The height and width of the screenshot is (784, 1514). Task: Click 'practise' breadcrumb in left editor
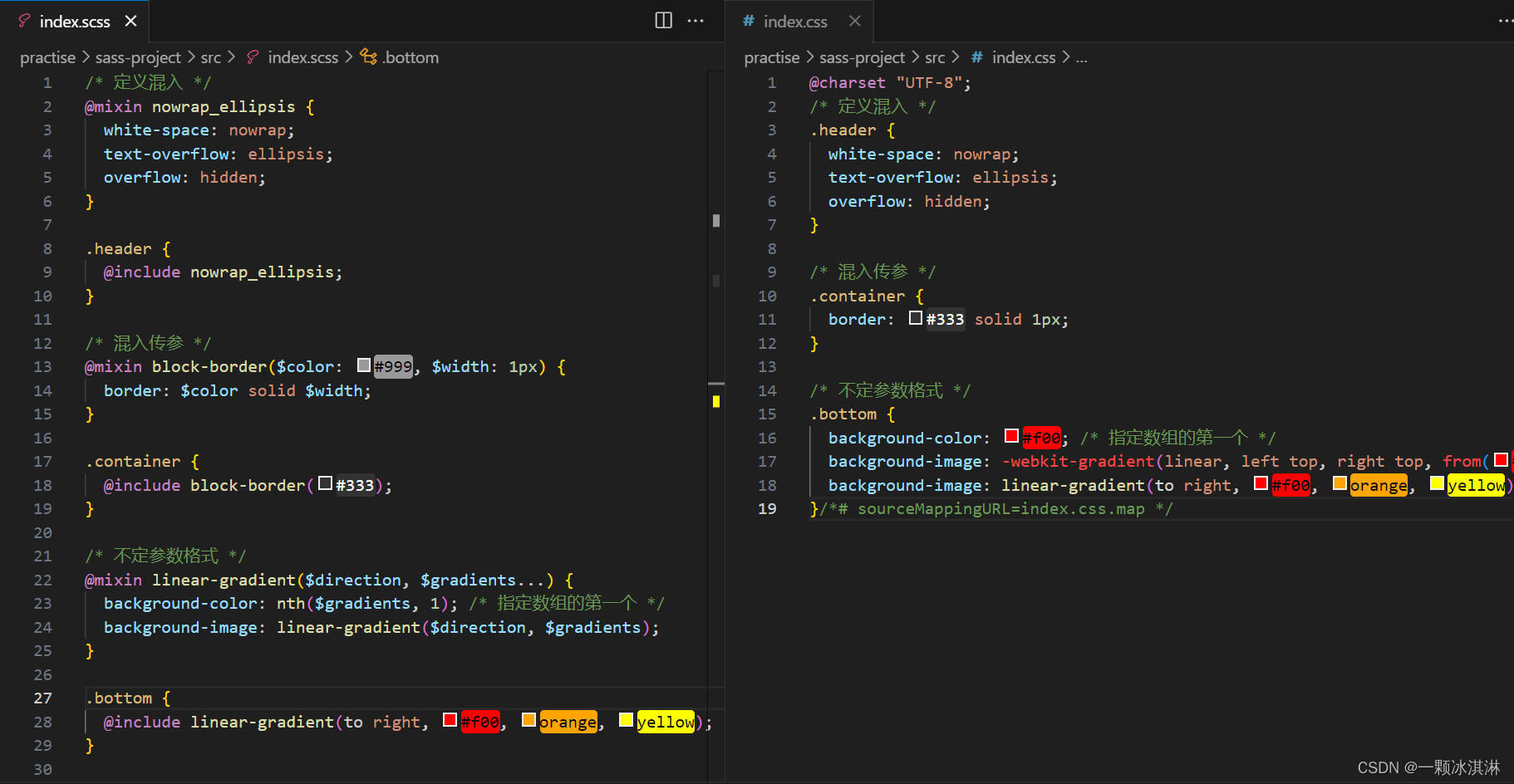coord(47,57)
